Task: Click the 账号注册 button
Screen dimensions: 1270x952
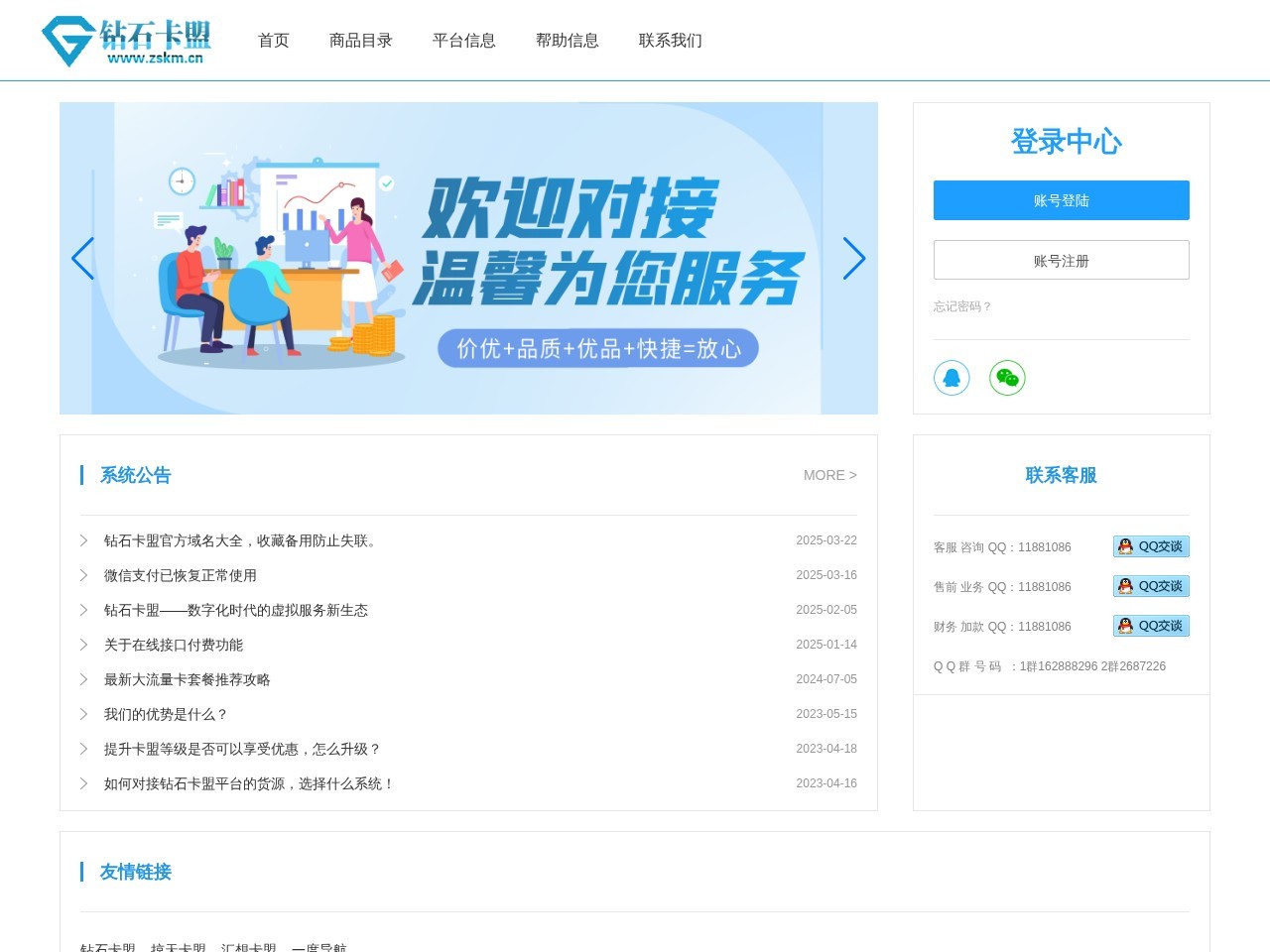Action: click(x=1062, y=260)
